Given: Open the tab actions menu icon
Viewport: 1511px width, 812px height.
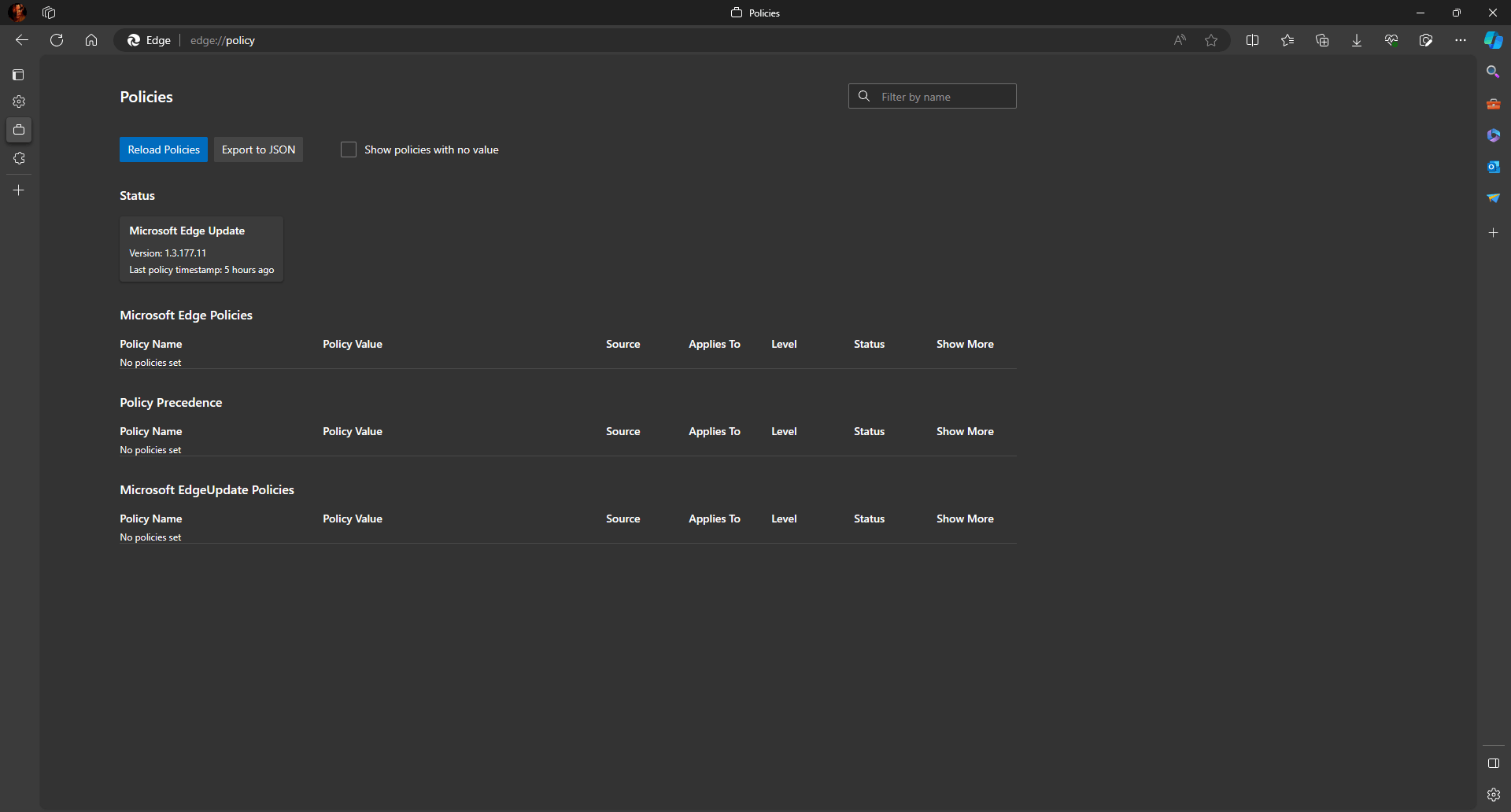Looking at the screenshot, I should (x=19, y=75).
